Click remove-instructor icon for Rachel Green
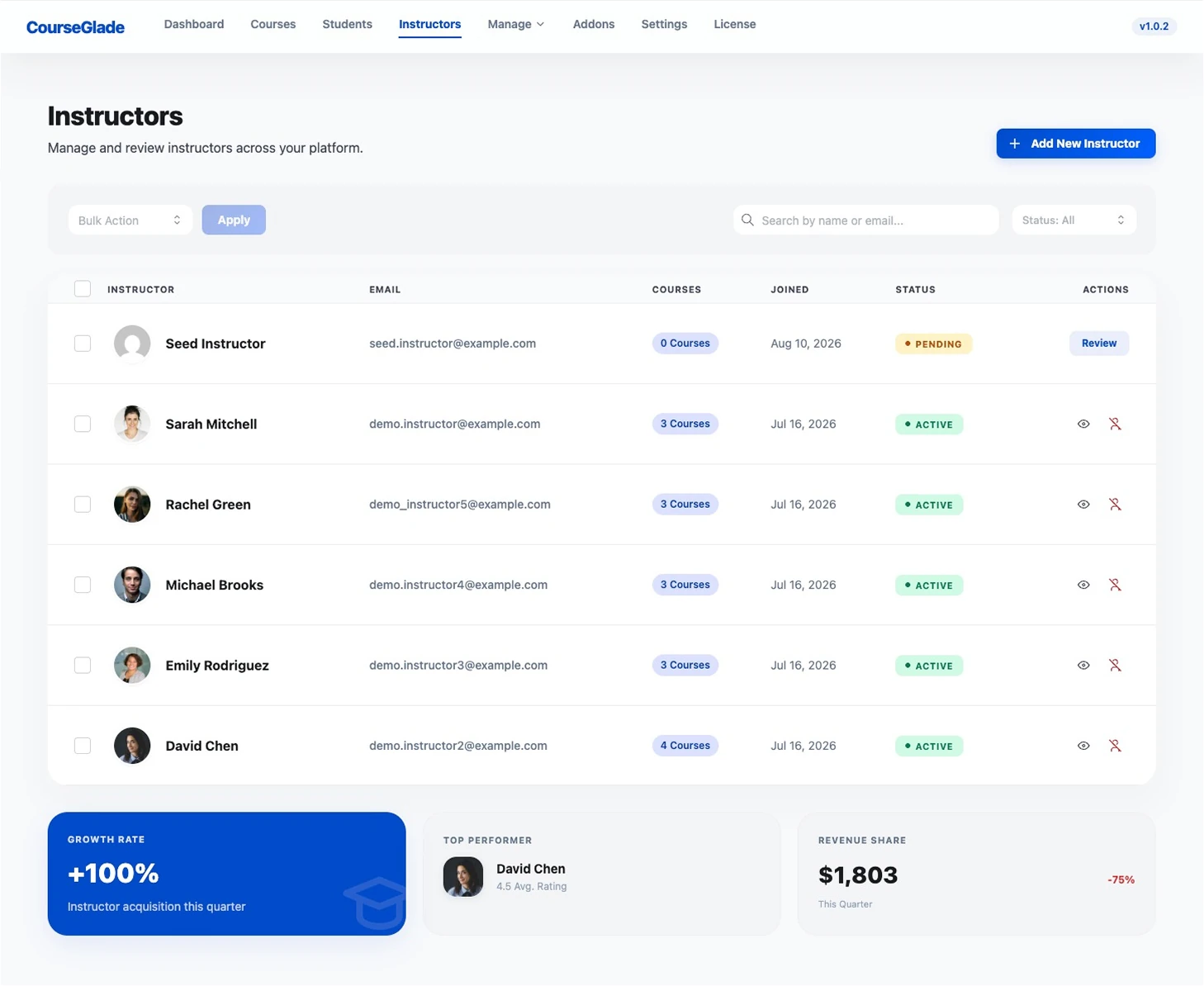 tap(1115, 505)
